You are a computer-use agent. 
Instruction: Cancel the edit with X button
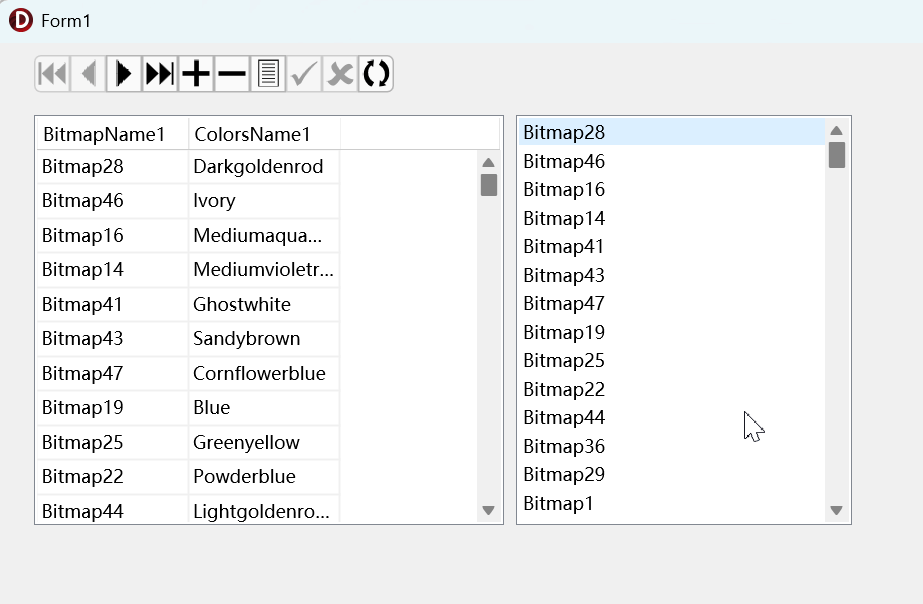tap(340, 73)
